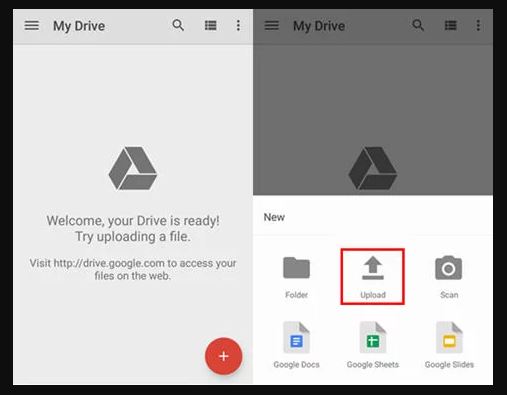Toggle list view icon in the dimmed right header
The image size is (507, 395).
450,26
